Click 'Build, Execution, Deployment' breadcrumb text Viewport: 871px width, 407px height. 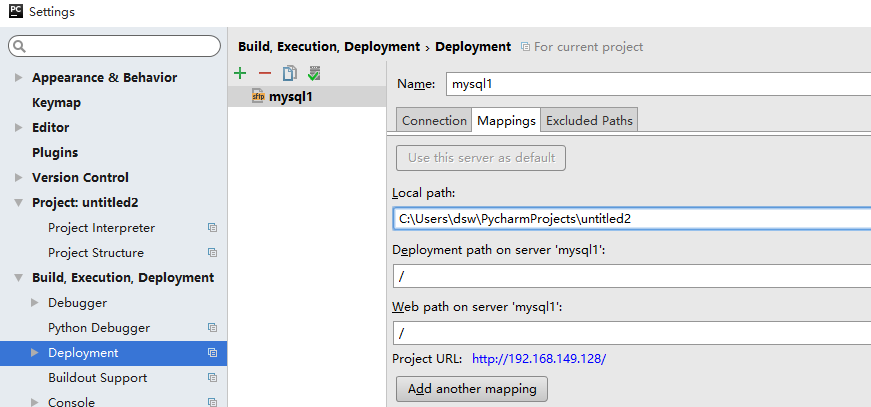pos(329,47)
